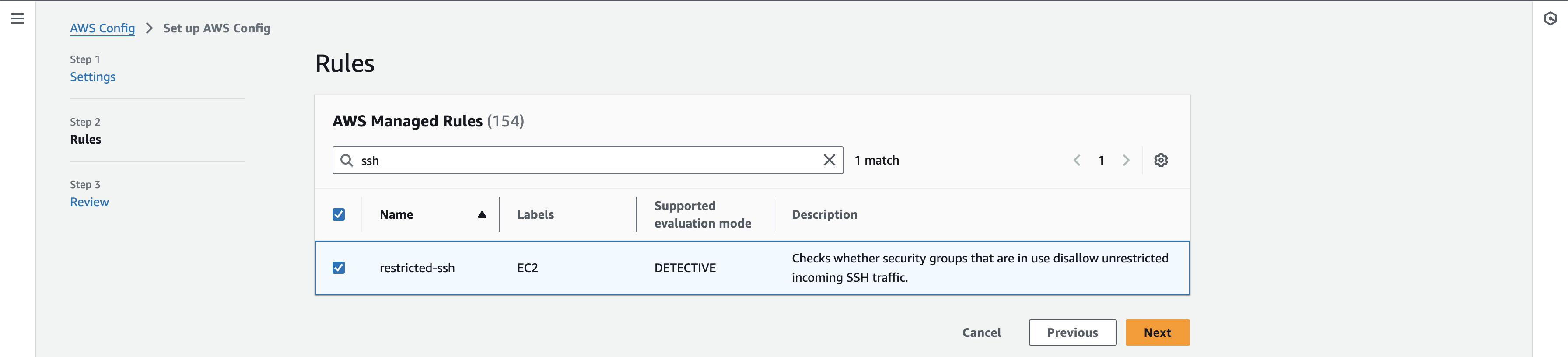Open the hexagon help panel icon
The height and width of the screenshot is (357, 1568).
click(x=1550, y=19)
